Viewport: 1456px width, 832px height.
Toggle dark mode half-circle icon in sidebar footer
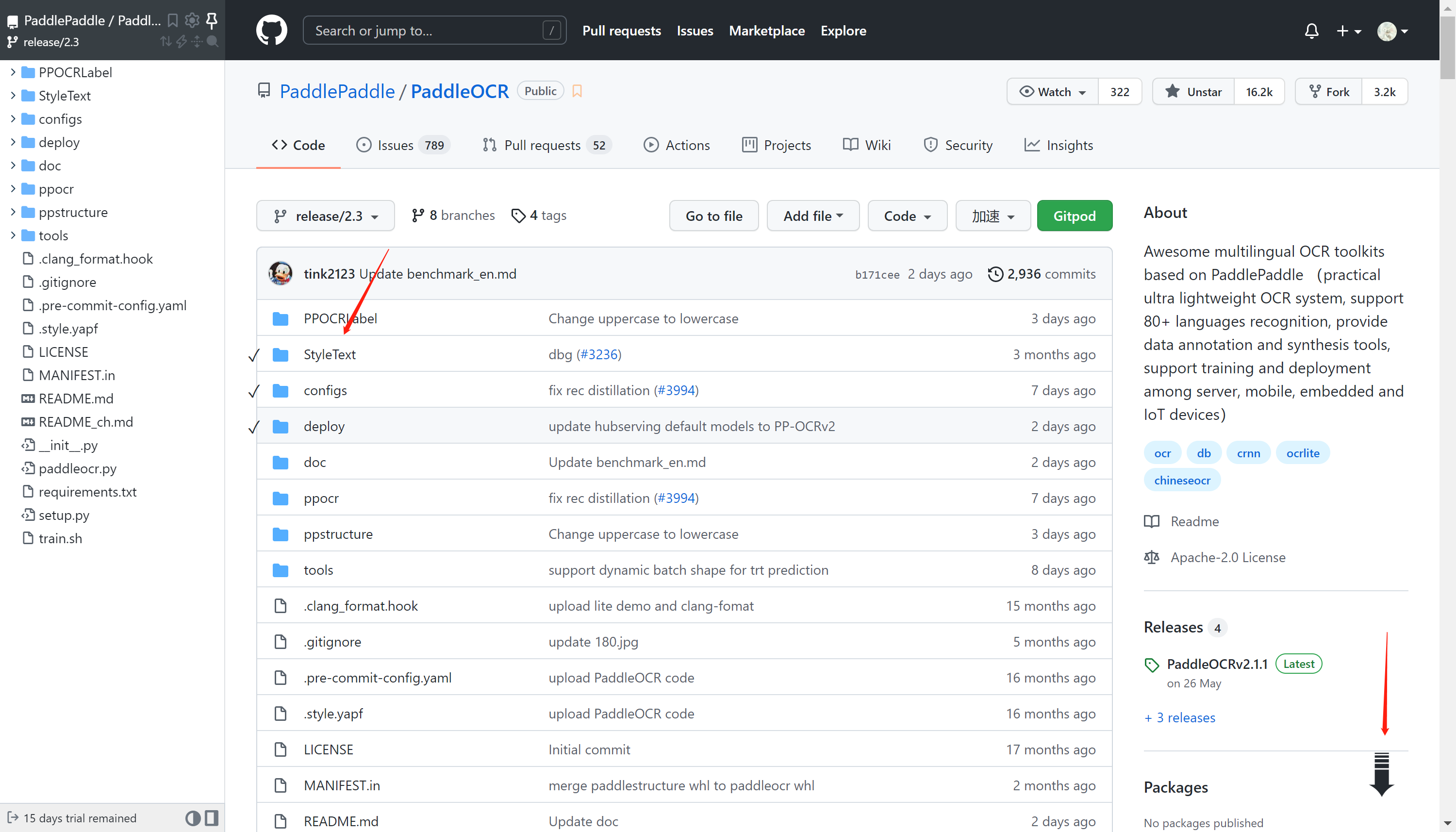pos(193,818)
